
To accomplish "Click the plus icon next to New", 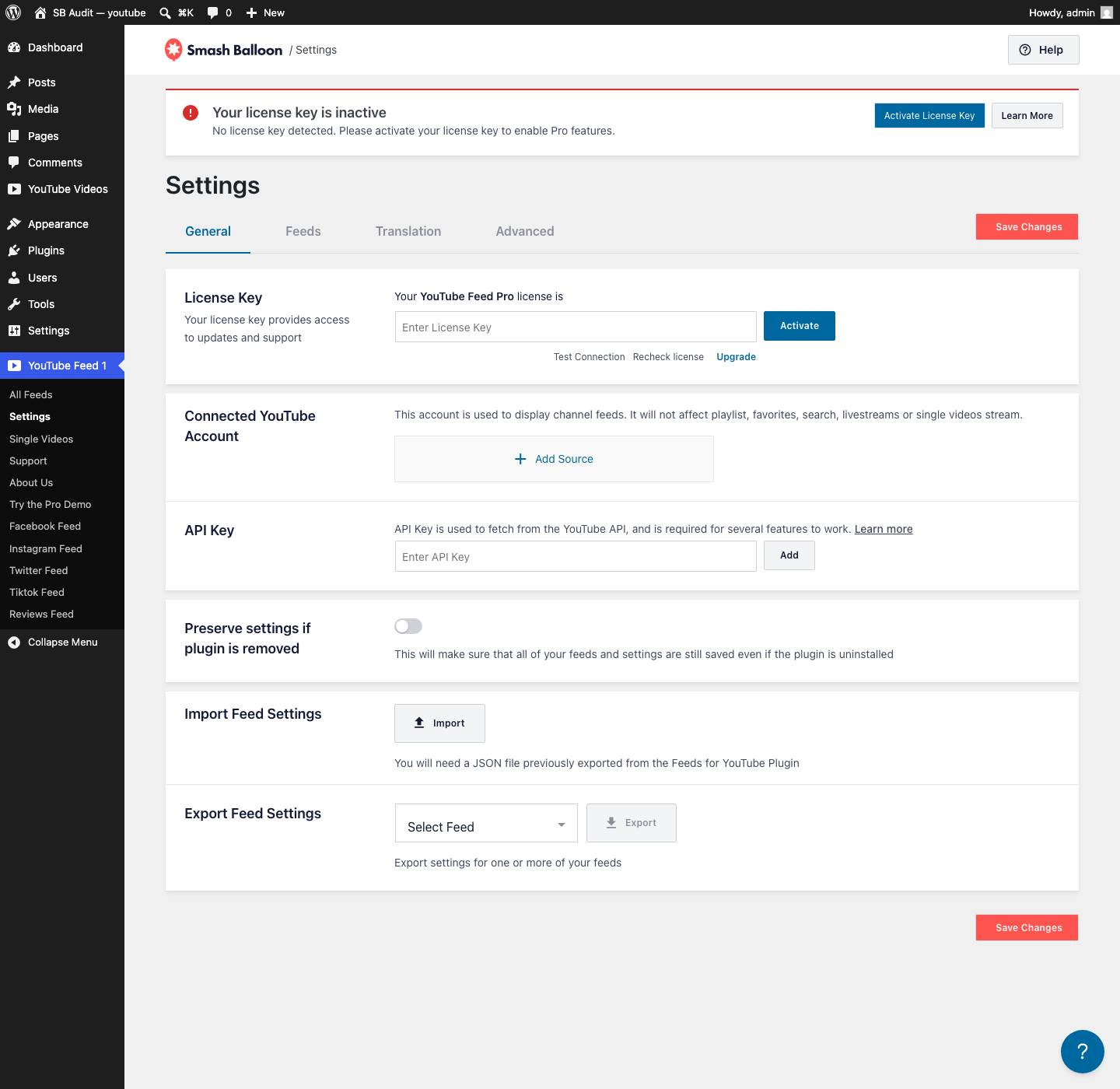I will [x=251, y=12].
